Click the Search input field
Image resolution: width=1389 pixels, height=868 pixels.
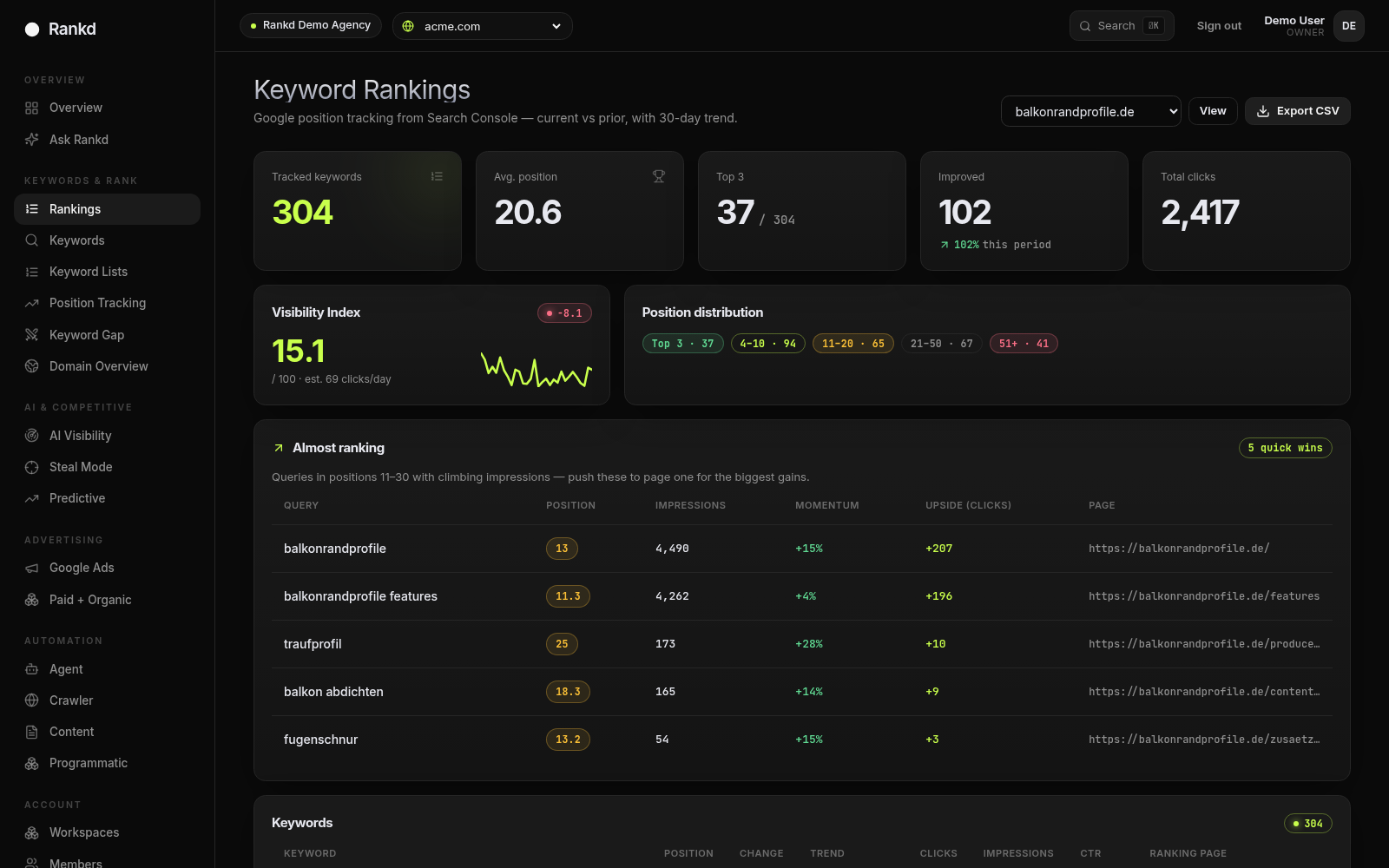[1122, 26]
